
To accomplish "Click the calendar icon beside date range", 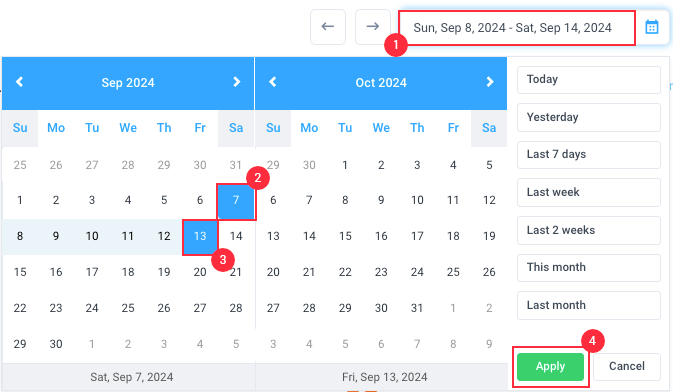I will tap(652, 27).
